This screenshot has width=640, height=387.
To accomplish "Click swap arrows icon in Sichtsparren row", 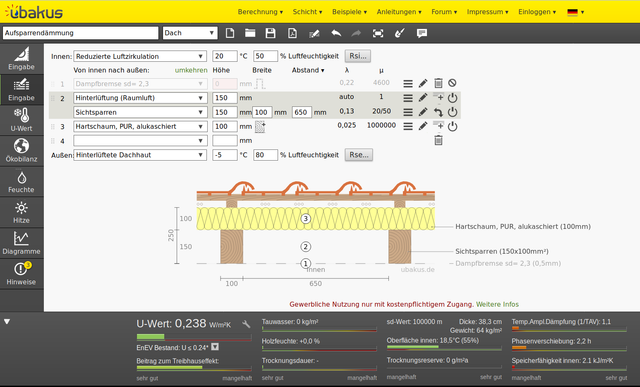I will 438,112.
